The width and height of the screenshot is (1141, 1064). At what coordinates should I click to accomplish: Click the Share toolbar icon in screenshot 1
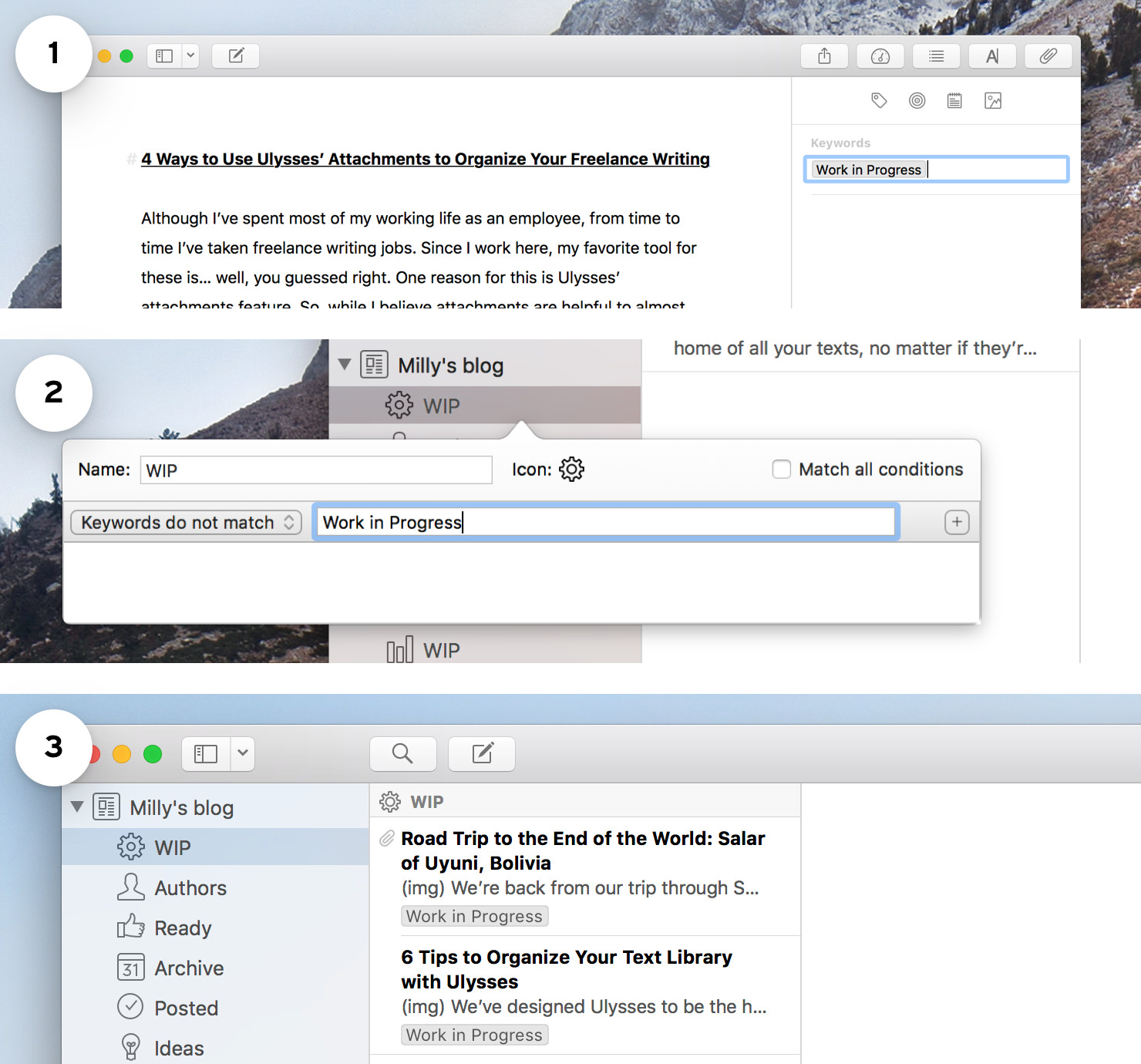(824, 56)
